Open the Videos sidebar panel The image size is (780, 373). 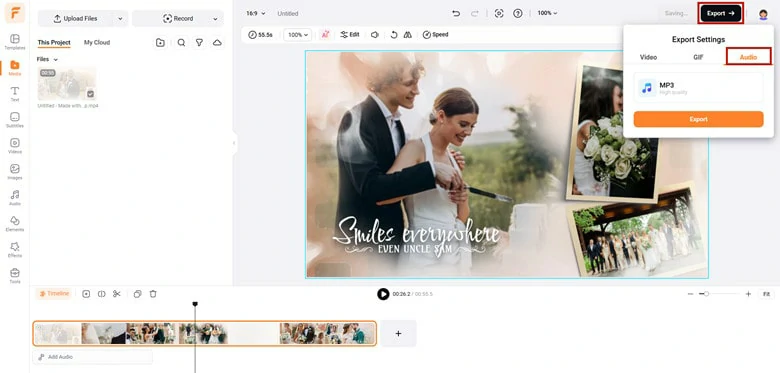(14, 145)
